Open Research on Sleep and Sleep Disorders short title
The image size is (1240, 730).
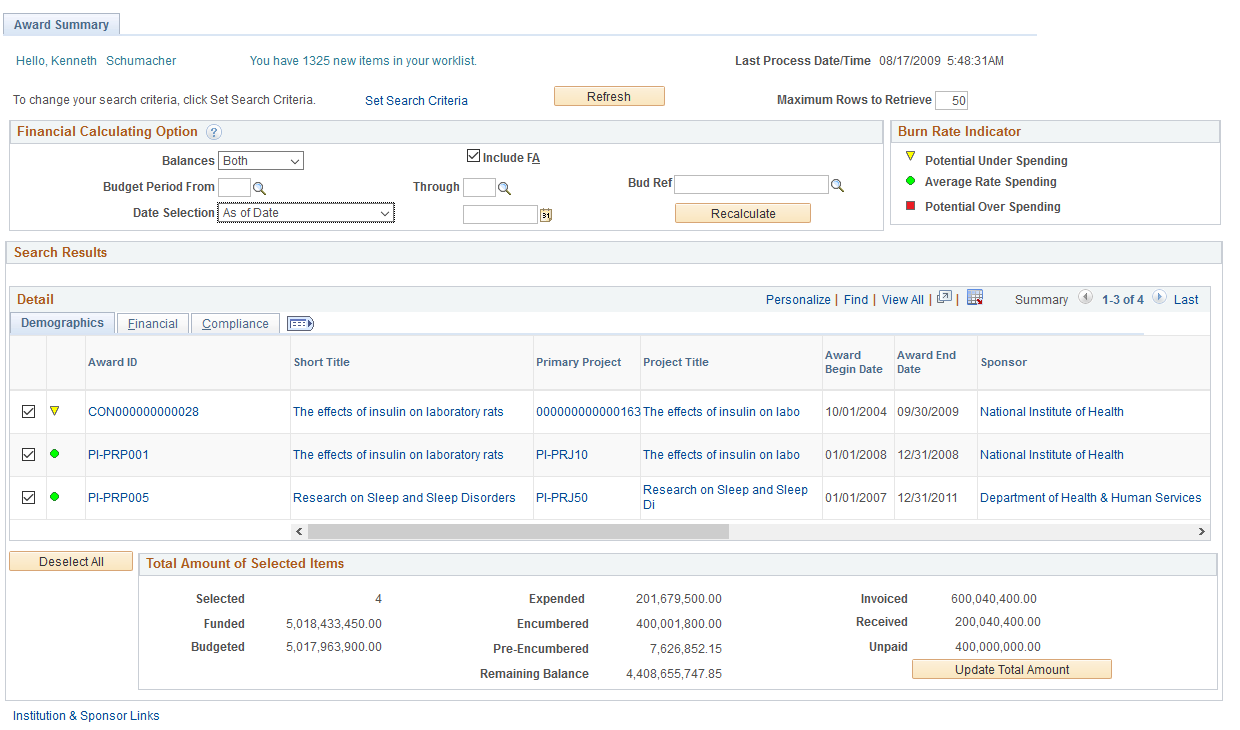[x=404, y=498]
